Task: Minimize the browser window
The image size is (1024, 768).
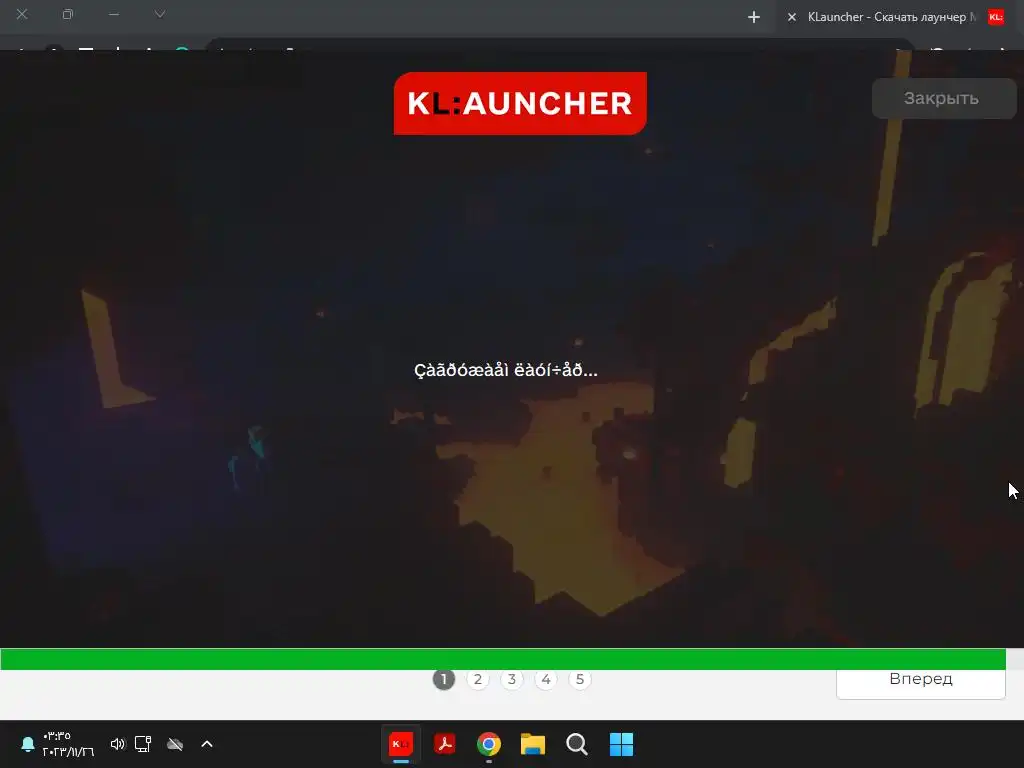Action: tap(114, 14)
